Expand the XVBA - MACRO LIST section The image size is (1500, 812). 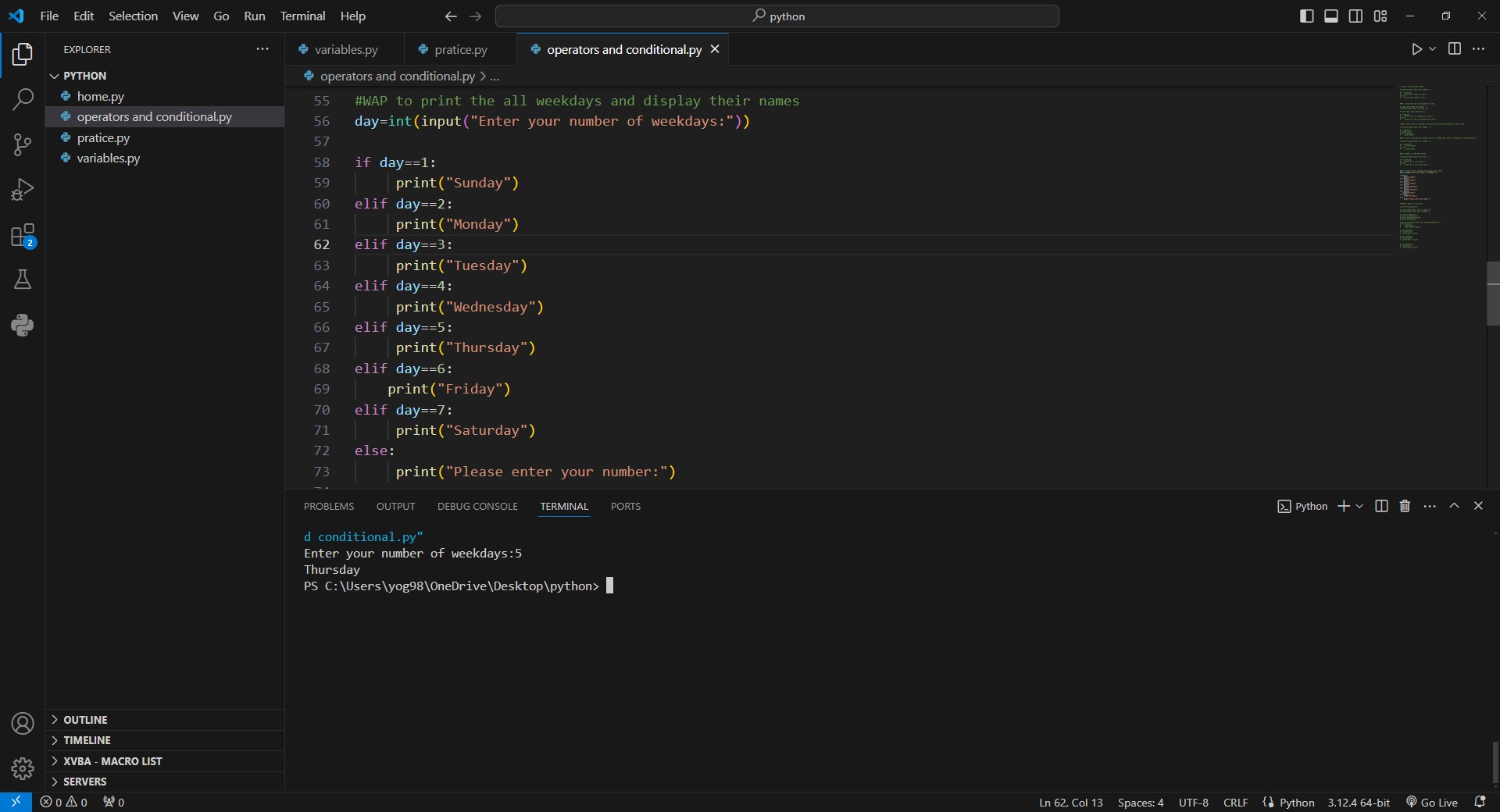pos(165,761)
